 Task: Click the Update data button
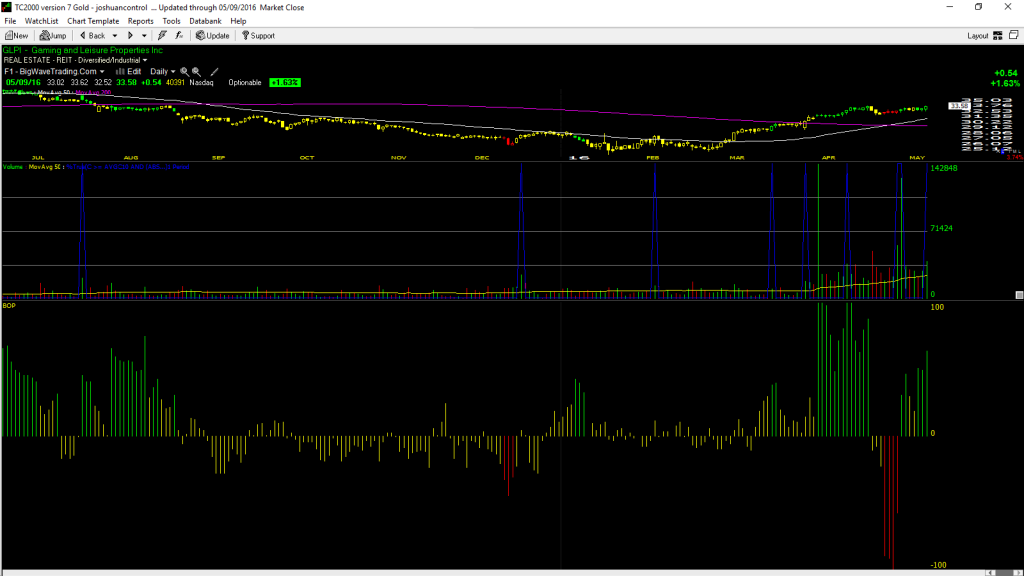213,36
